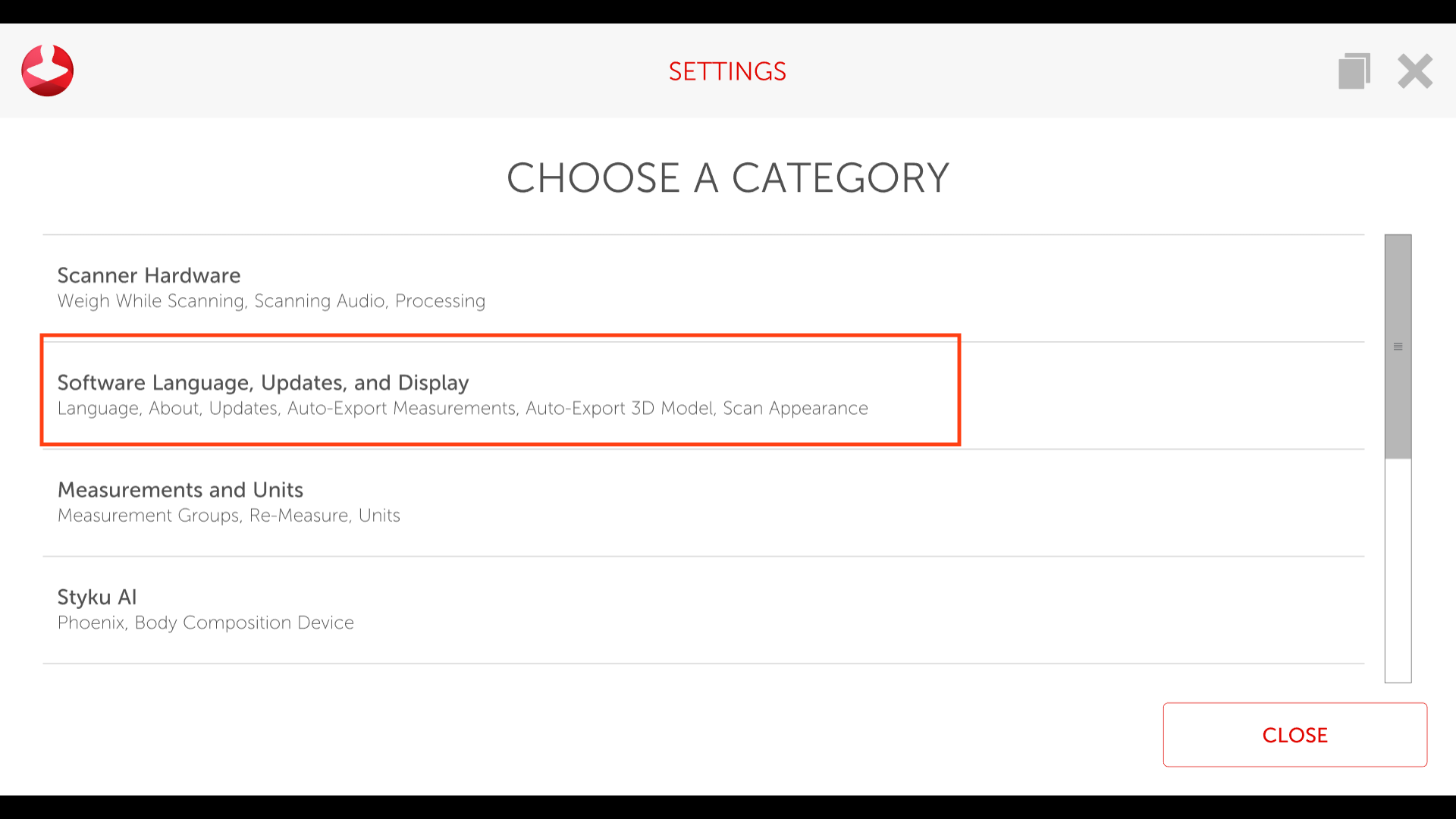
Task: Click the restore window icon in header
Action: [x=1354, y=71]
